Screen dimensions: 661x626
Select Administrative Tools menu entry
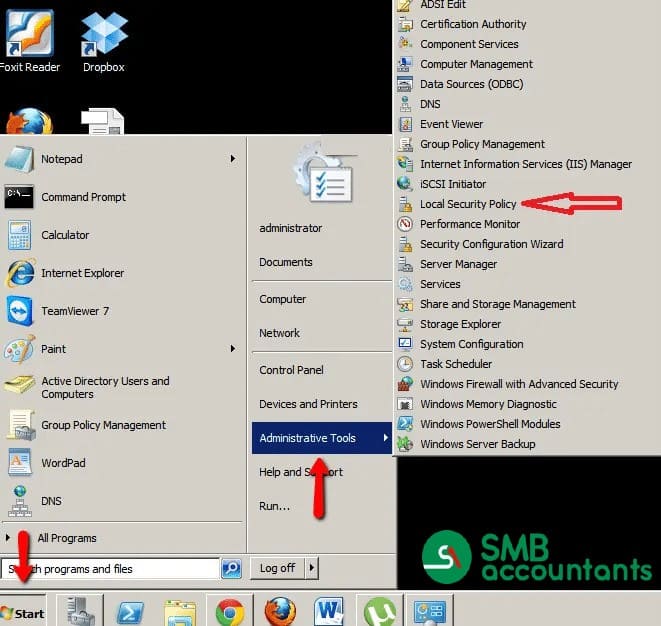tap(322, 438)
